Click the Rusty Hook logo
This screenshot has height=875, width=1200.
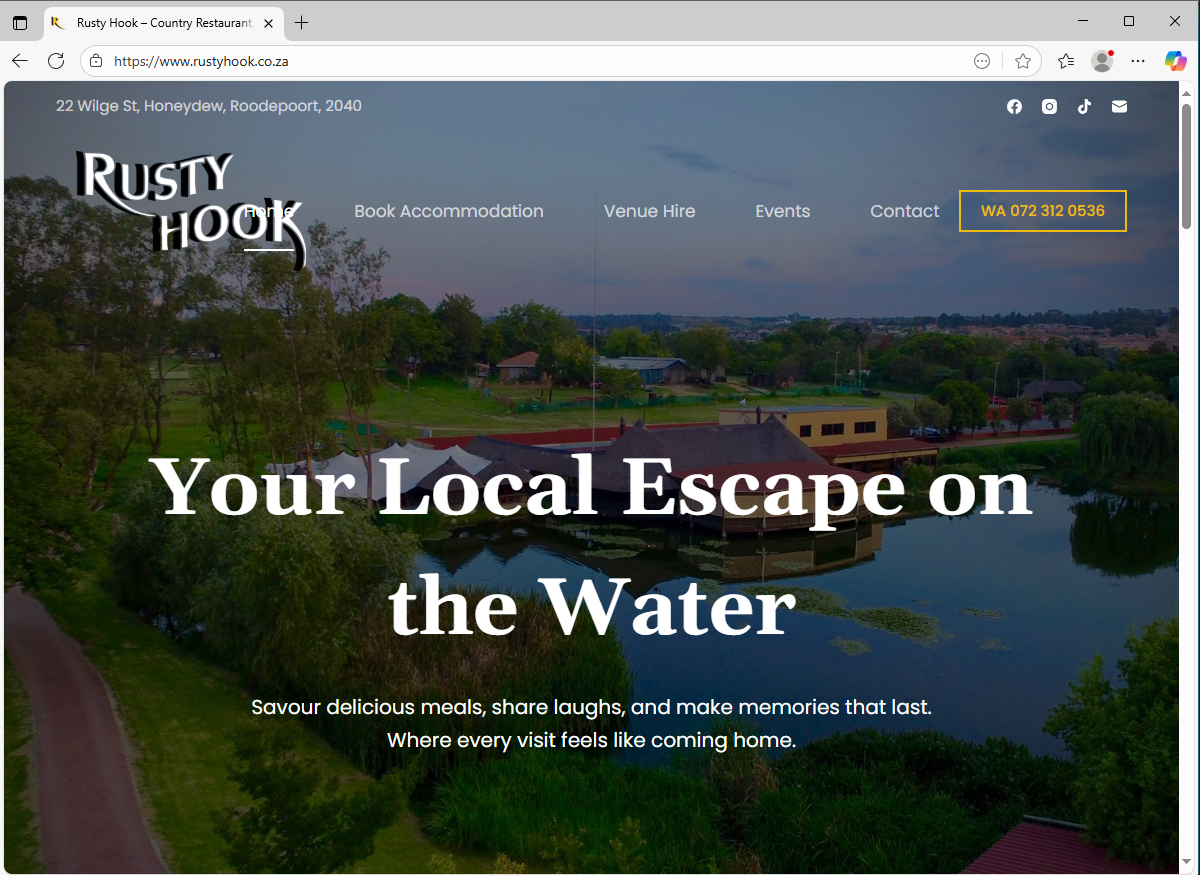[190, 210]
